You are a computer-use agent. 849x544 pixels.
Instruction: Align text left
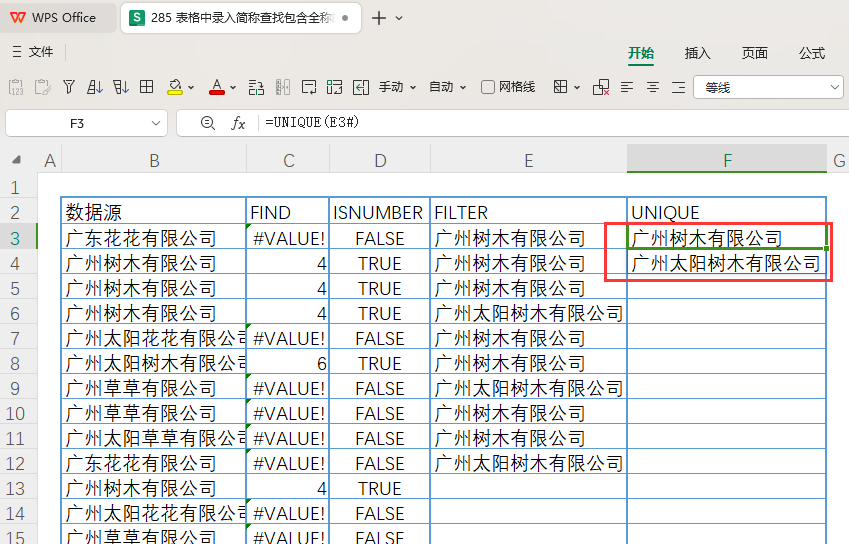coord(627,87)
